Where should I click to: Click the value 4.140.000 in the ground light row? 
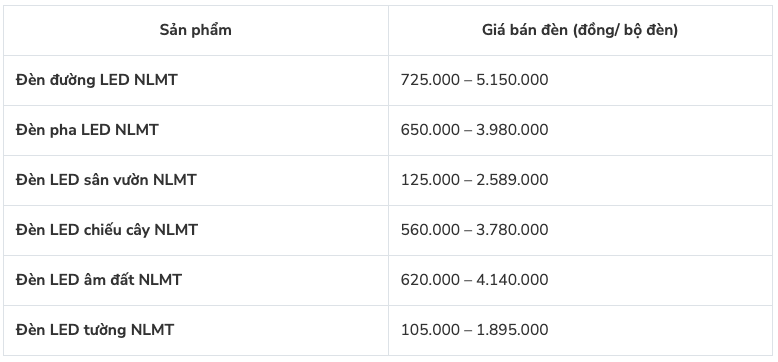512,280
